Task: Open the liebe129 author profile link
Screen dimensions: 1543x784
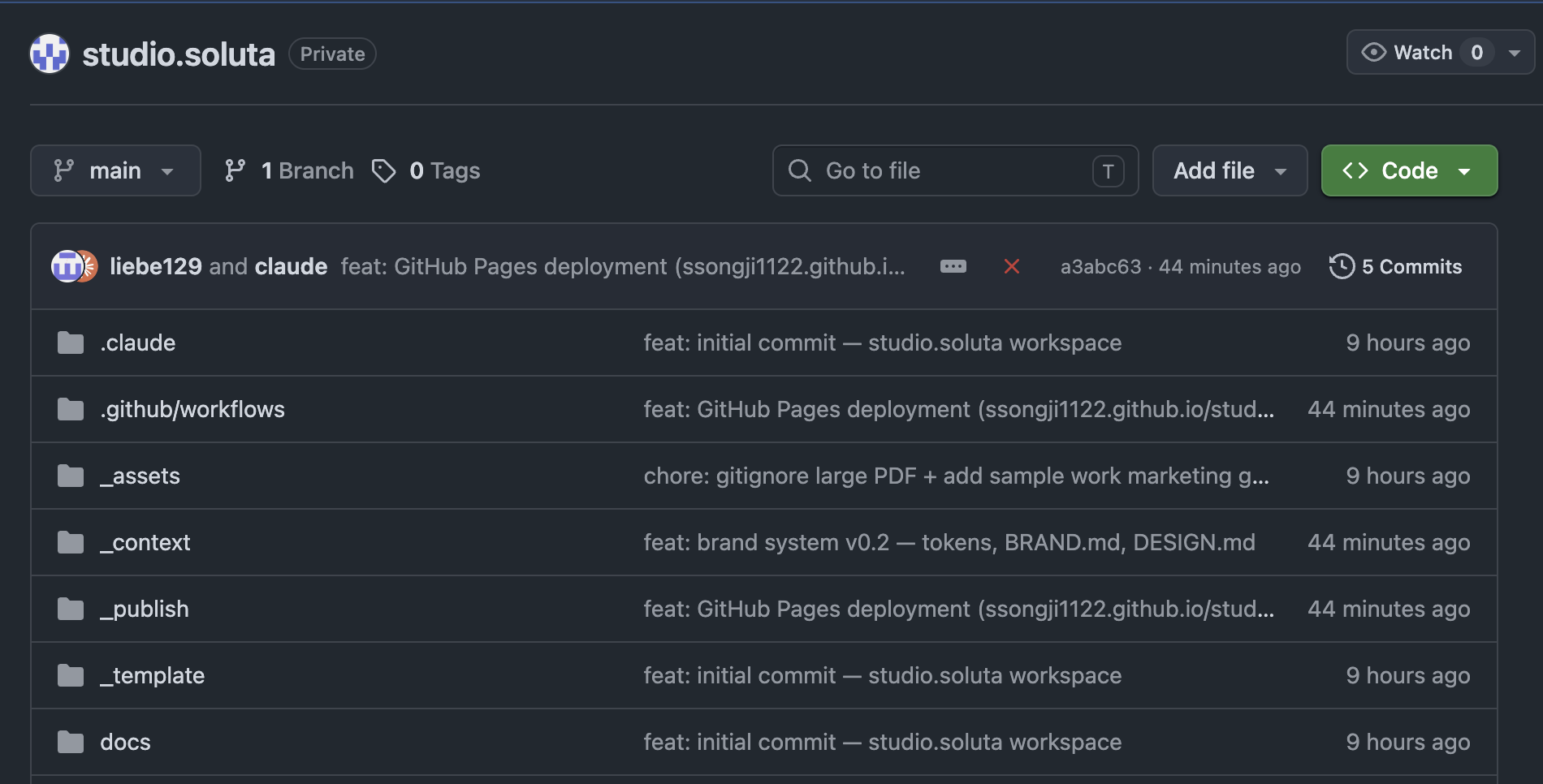Action: pos(156,266)
